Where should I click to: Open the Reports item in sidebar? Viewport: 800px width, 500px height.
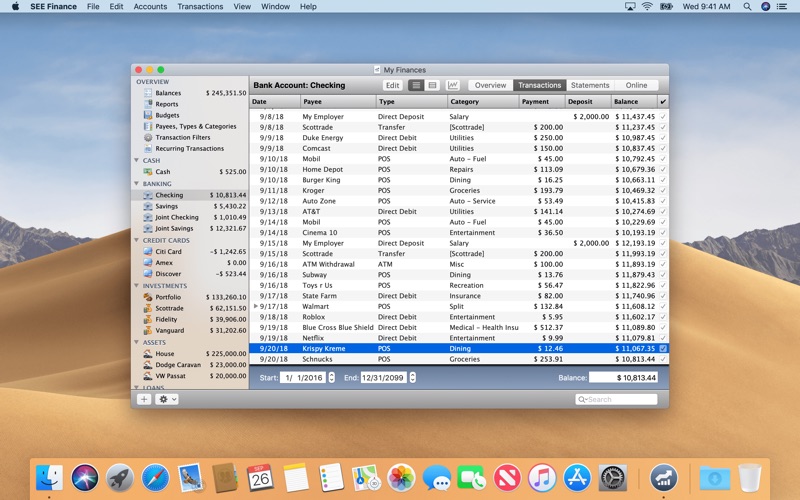(167, 104)
